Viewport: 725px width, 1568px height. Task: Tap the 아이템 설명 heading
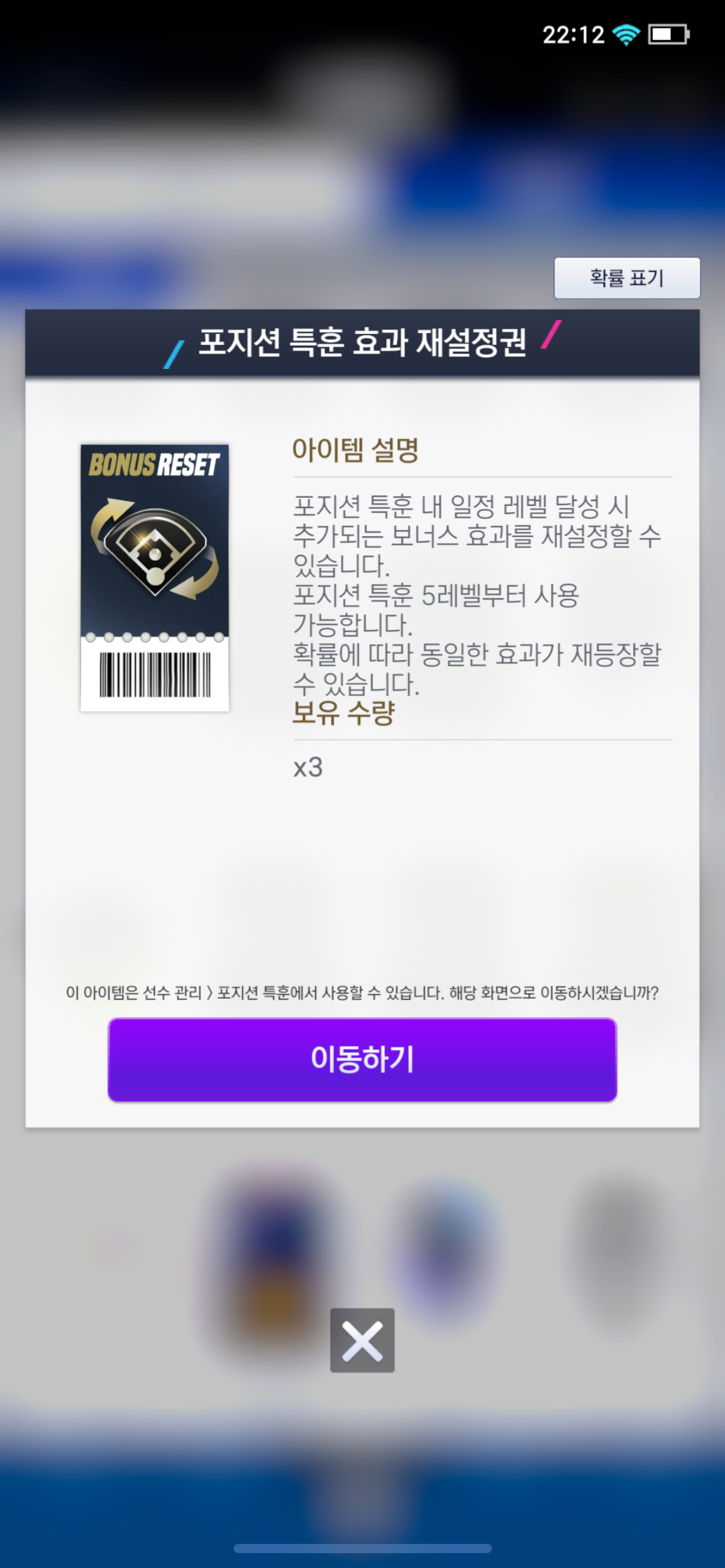356,450
